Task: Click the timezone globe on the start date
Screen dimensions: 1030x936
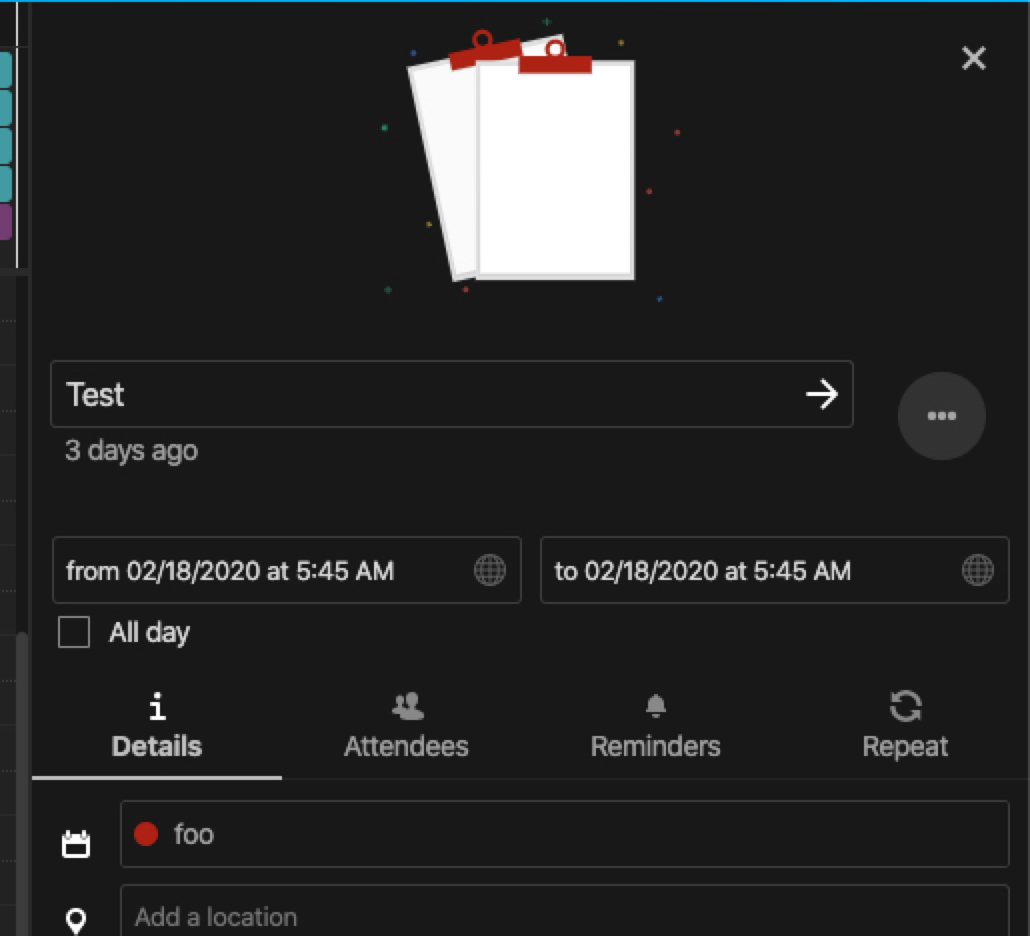Action: click(488, 570)
